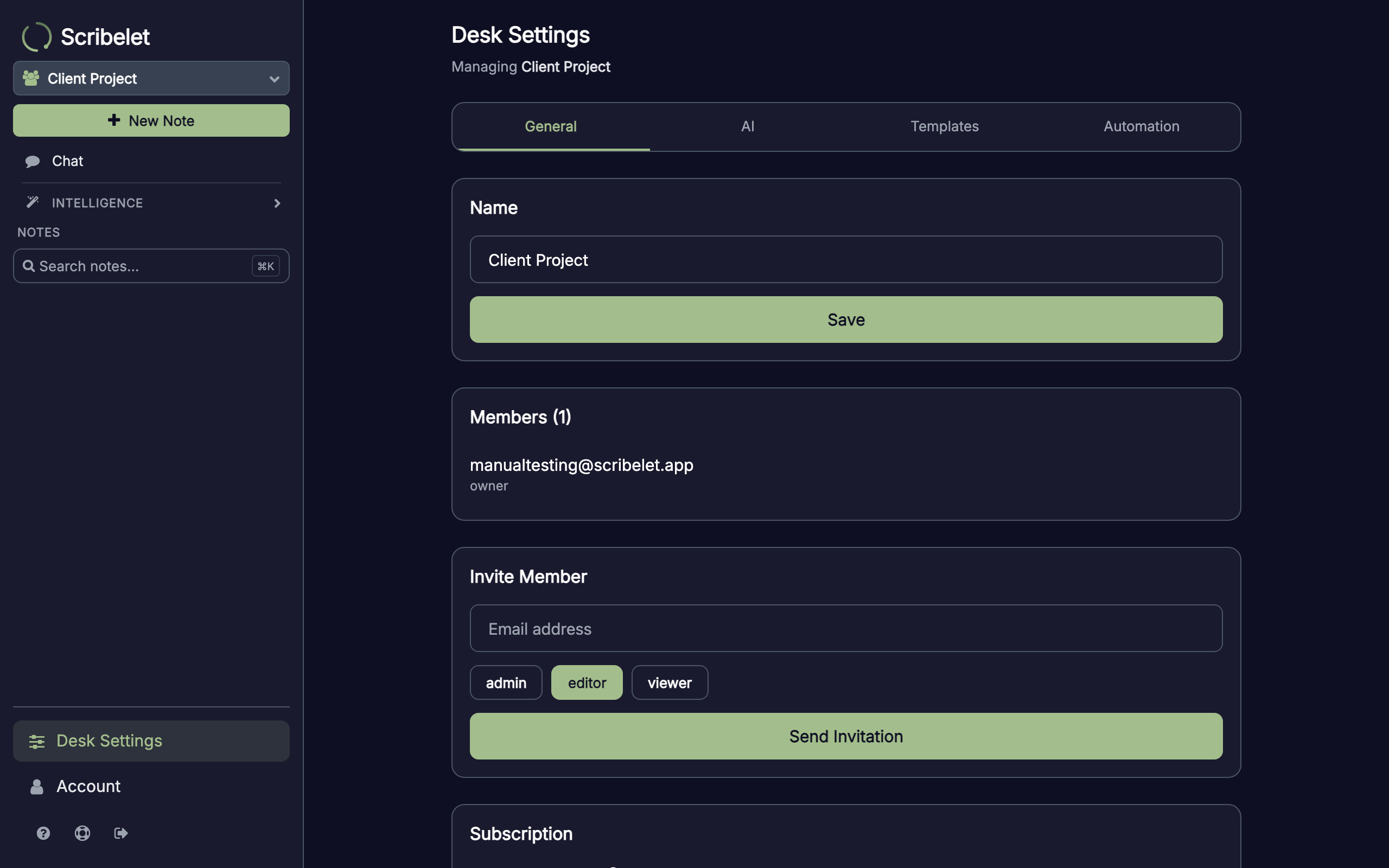Click the Email address invite field
This screenshot has width=1389, height=868.
[846, 629]
